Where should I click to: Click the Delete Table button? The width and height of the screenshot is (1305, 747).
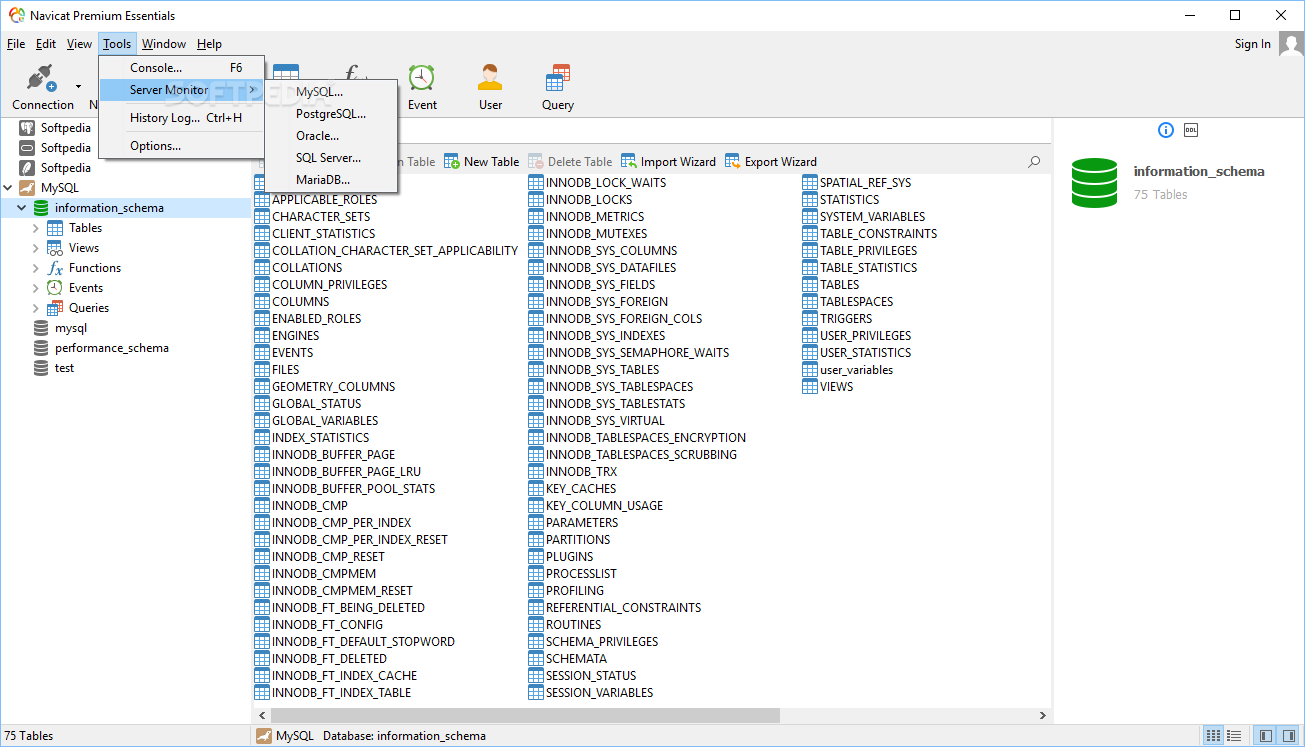[569, 161]
